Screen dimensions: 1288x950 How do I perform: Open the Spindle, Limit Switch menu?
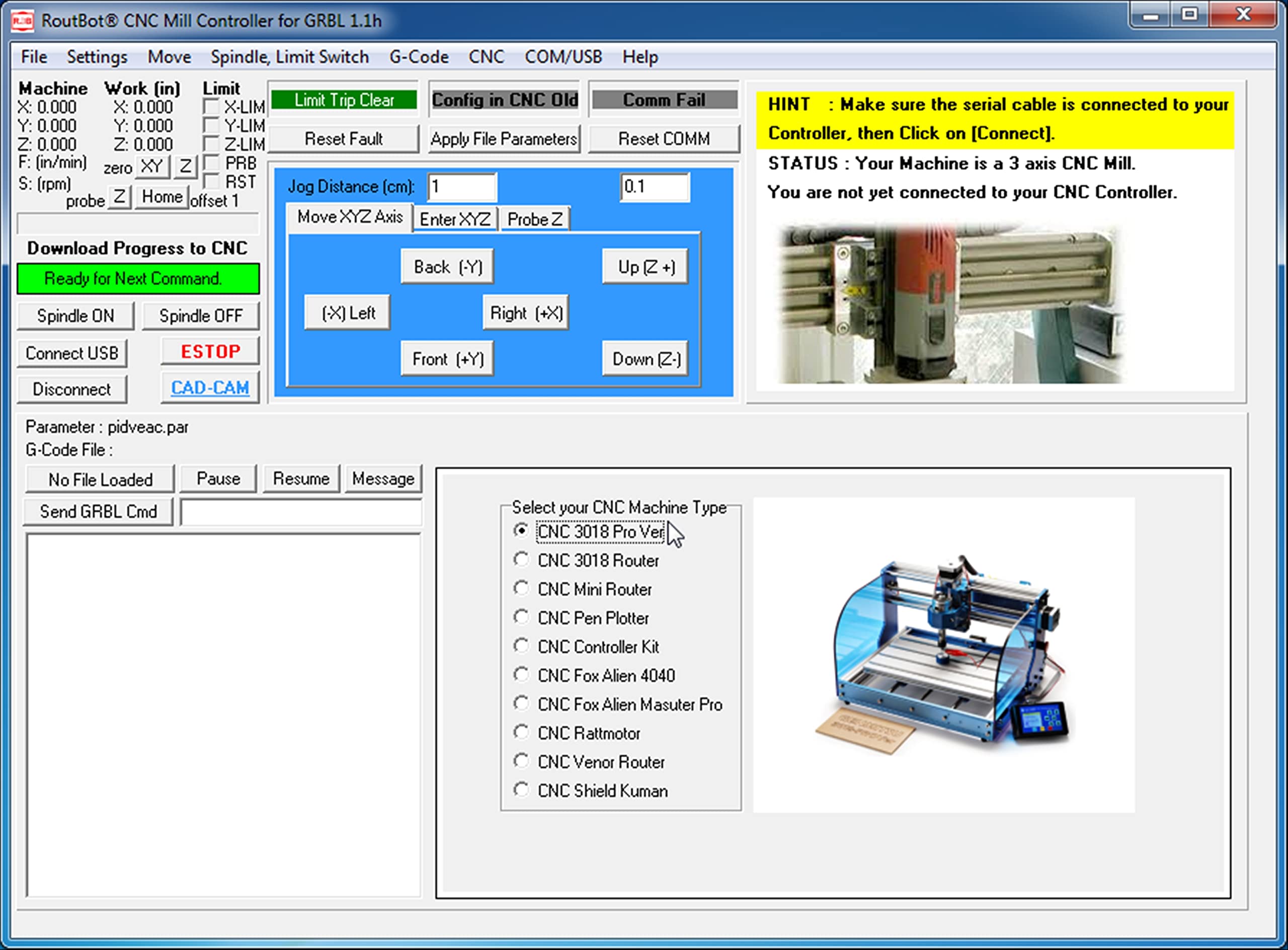(x=289, y=57)
